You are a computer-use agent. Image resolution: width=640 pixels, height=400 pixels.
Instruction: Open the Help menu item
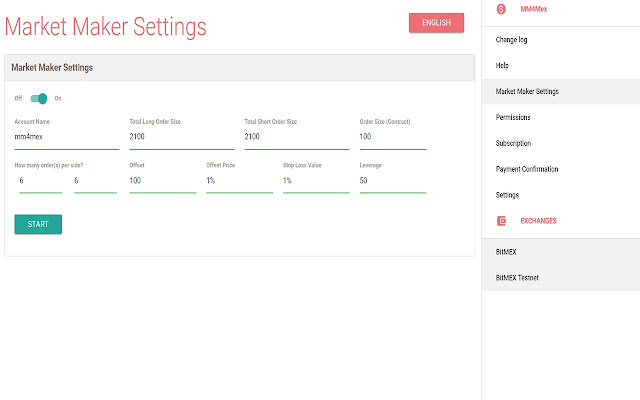tap(561, 65)
